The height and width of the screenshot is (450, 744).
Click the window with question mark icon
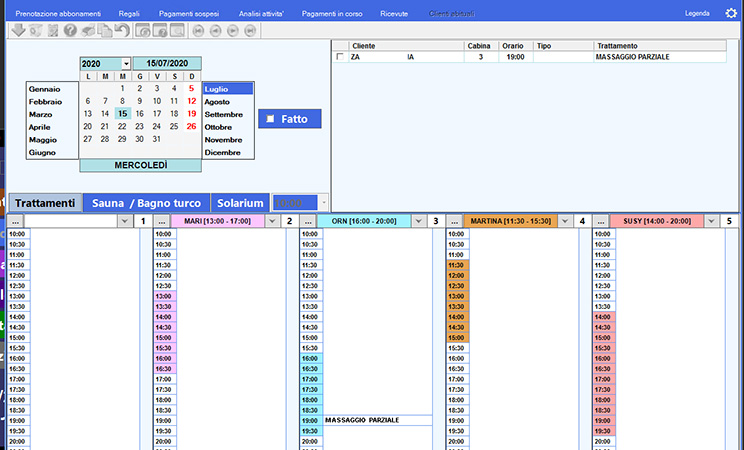(x=160, y=30)
